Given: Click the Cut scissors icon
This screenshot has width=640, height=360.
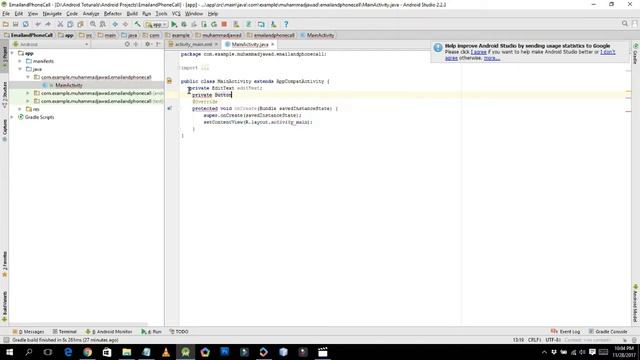Looking at the screenshot, I should [60, 24].
